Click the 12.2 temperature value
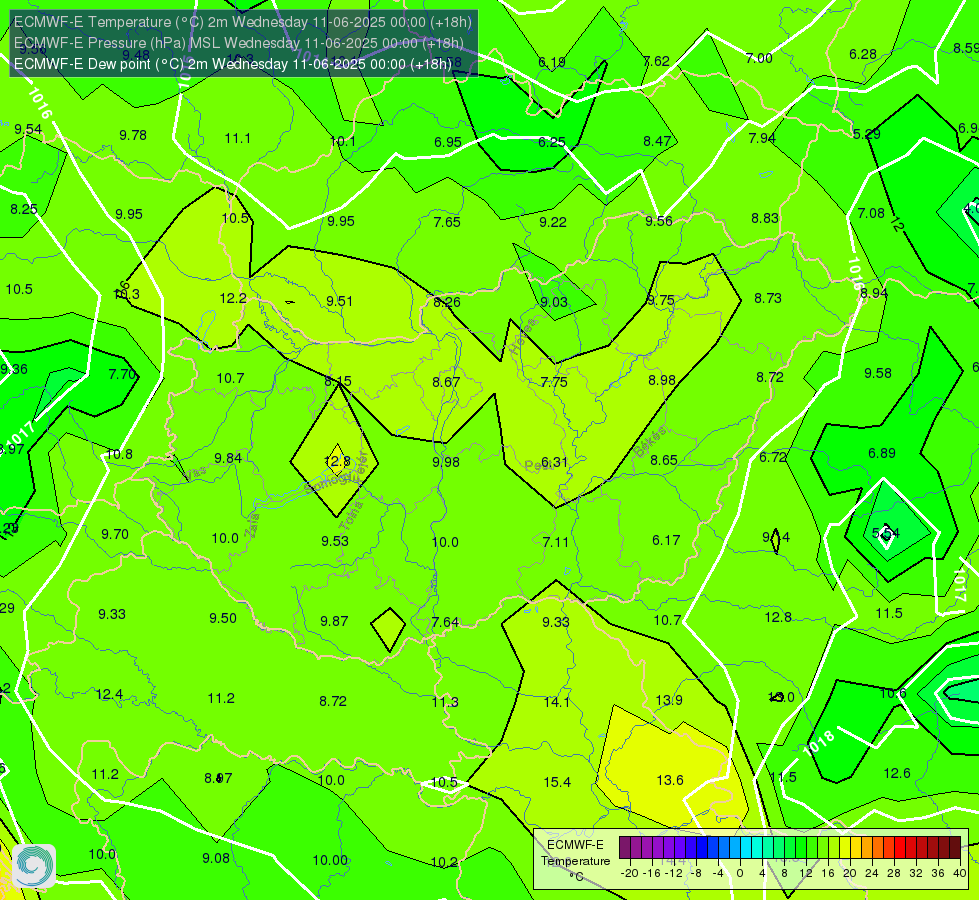This screenshot has width=979, height=900. point(233,299)
